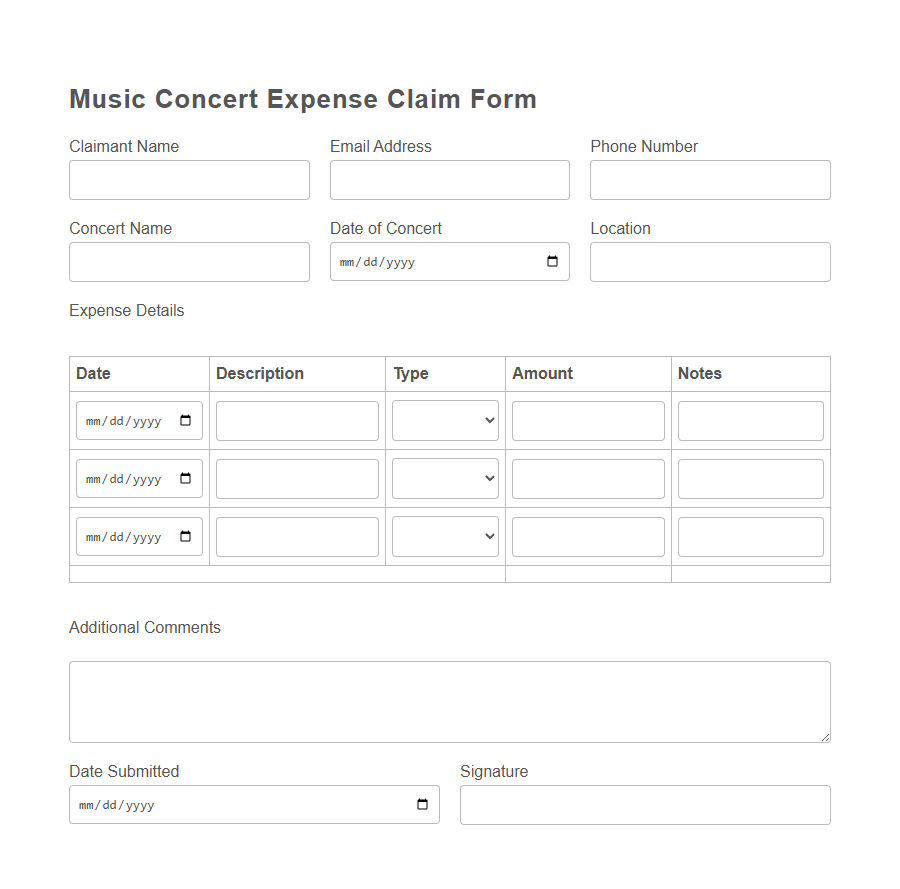This screenshot has height=889, width=900.
Task: Click the Concert Name text box
Action: click(x=189, y=262)
